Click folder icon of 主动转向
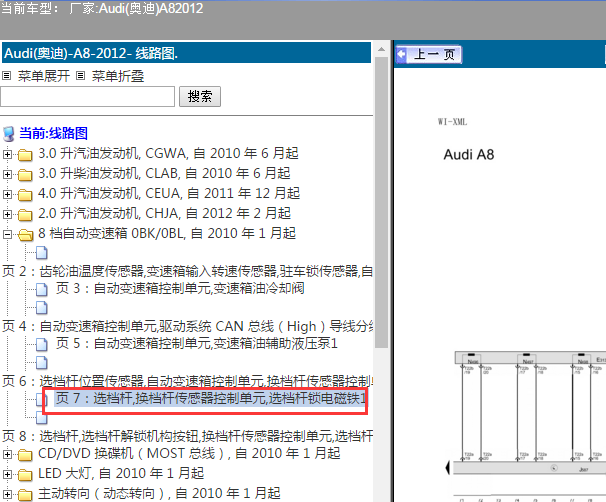The image size is (606, 502). pos(25,495)
